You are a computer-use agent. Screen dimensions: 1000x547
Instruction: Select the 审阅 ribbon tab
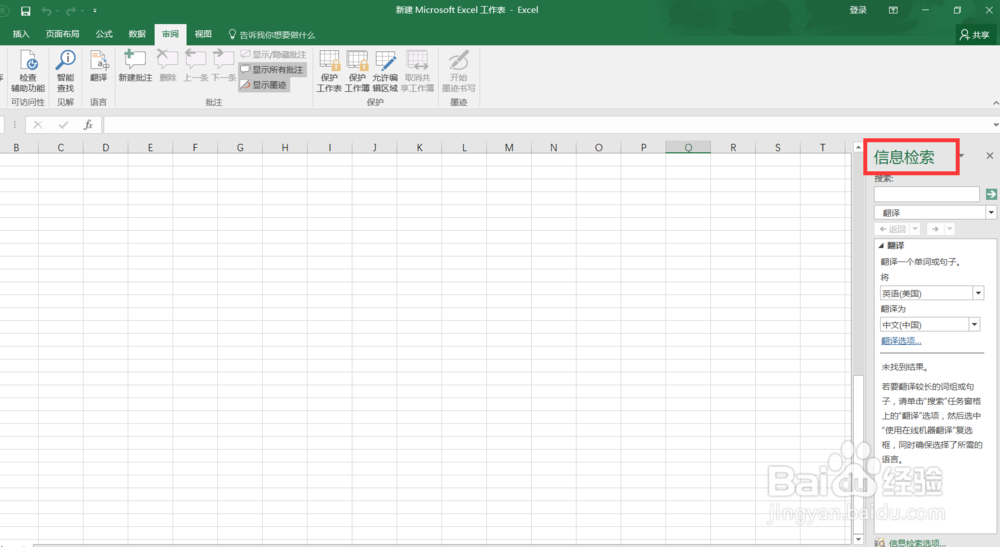point(170,34)
